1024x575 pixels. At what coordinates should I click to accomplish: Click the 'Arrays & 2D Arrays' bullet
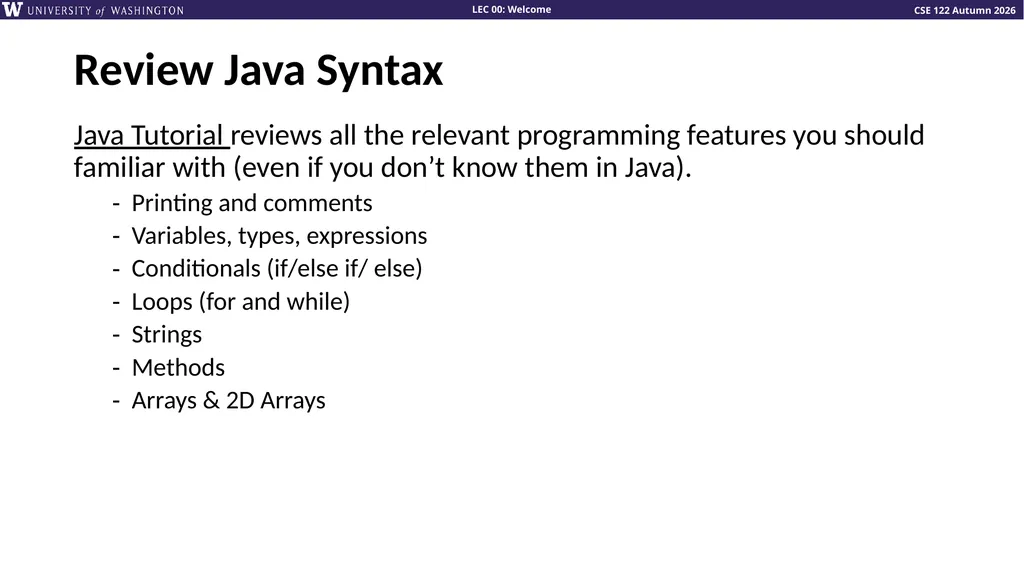click(x=229, y=401)
